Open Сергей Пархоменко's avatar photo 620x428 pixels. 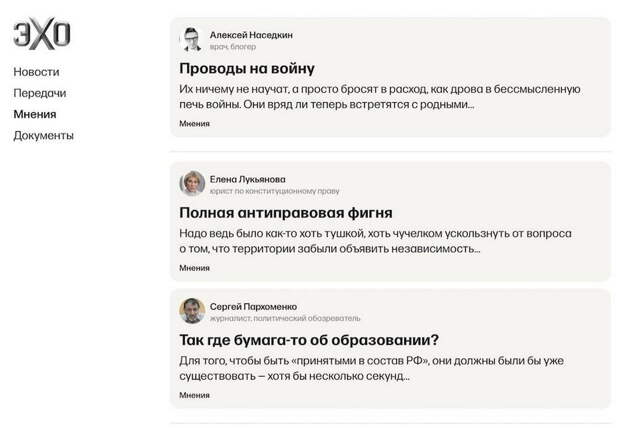click(x=192, y=311)
